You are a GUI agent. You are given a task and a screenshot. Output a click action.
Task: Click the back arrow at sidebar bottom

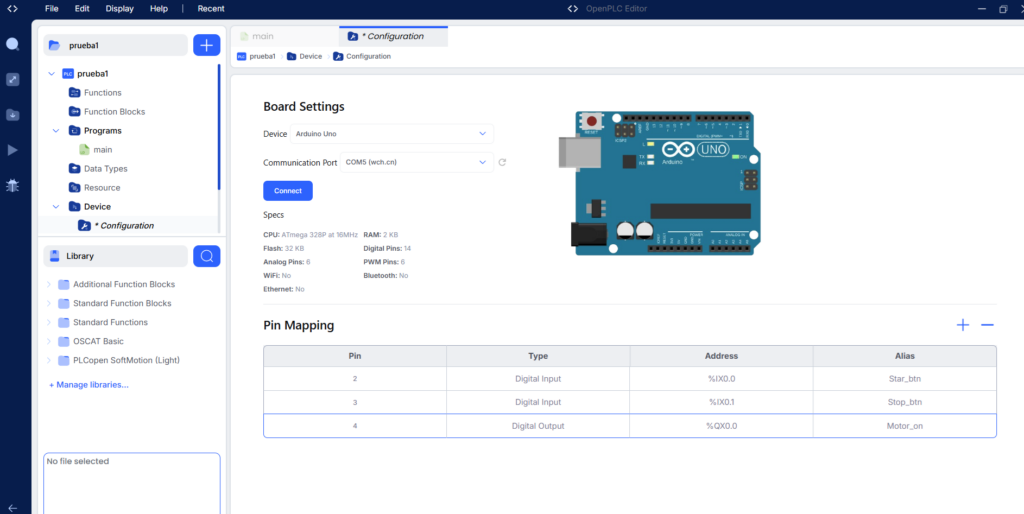point(12,508)
